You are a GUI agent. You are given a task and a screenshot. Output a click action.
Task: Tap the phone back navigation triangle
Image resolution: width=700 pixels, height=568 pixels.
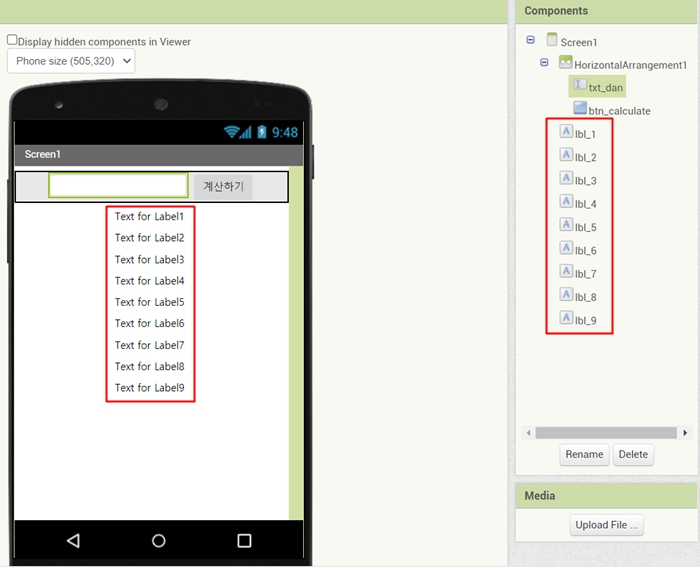pos(73,541)
